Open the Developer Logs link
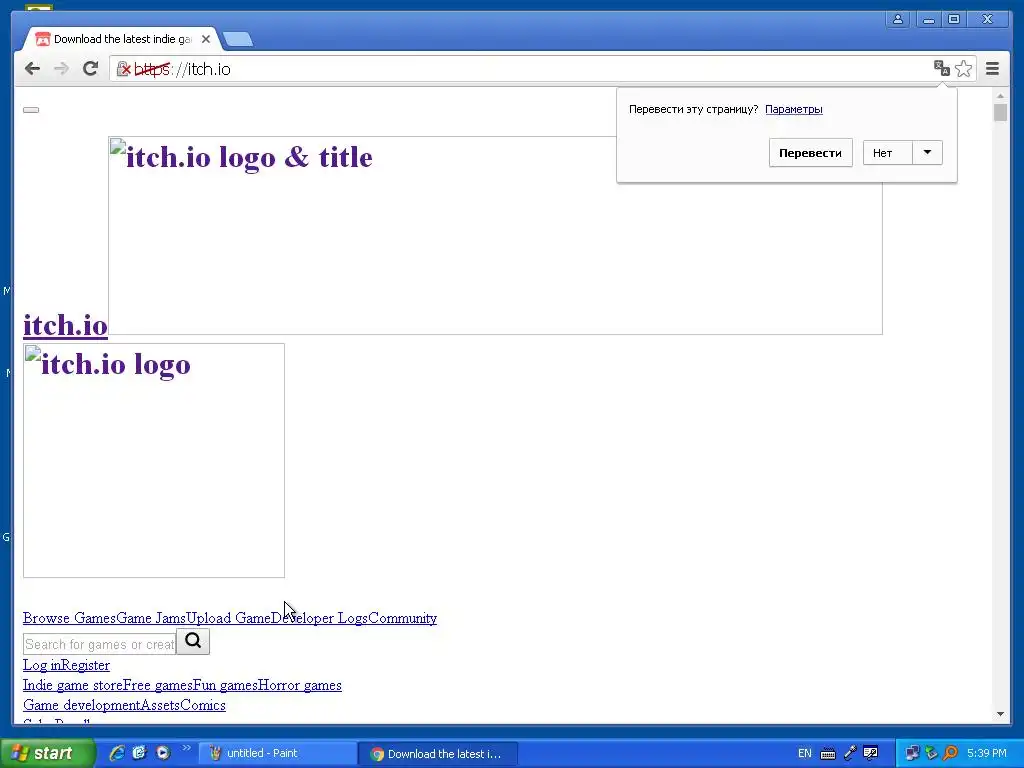1024x768 pixels. [319, 618]
